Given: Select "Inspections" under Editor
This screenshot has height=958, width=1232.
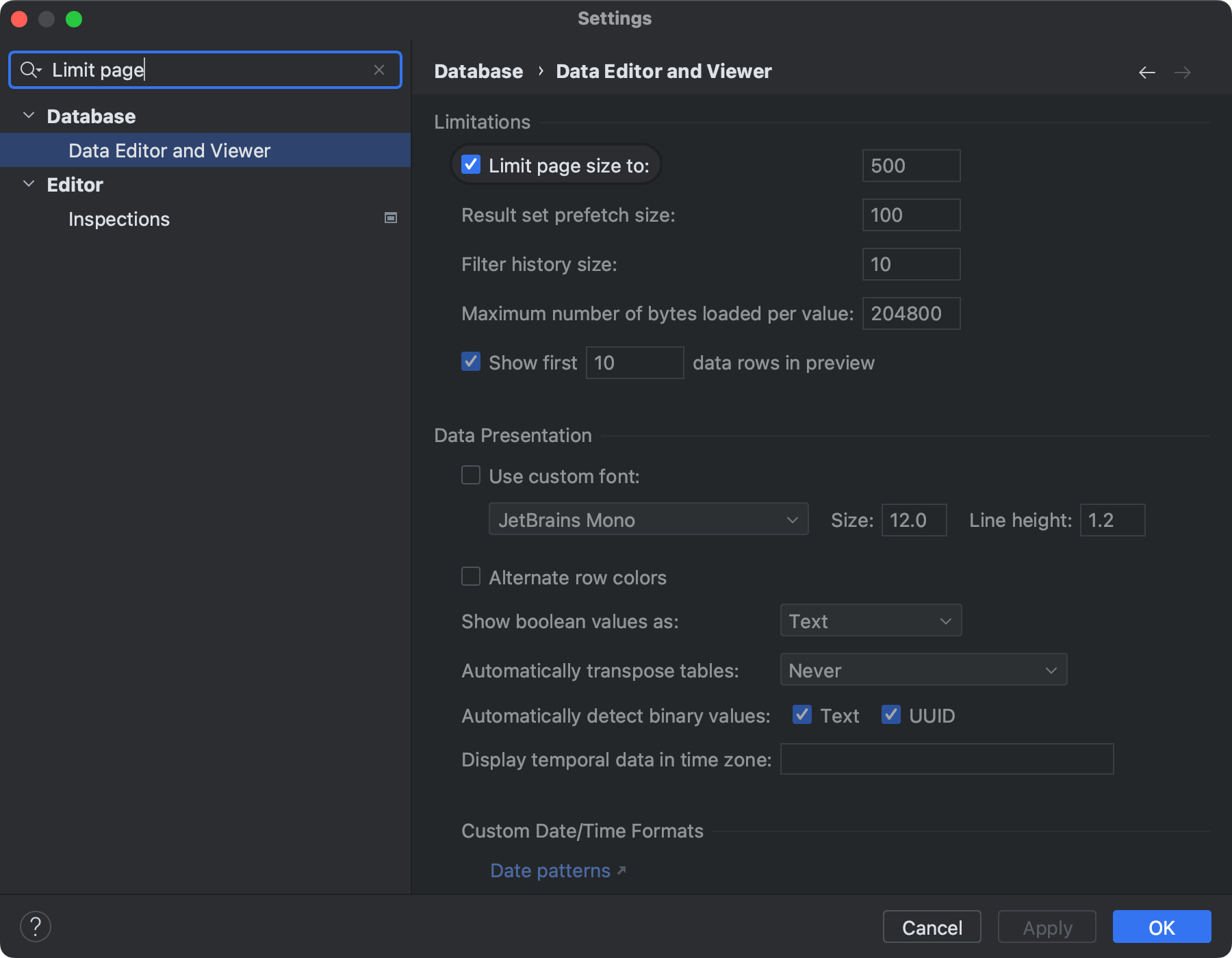Looking at the screenshot, I should (118, 218).
